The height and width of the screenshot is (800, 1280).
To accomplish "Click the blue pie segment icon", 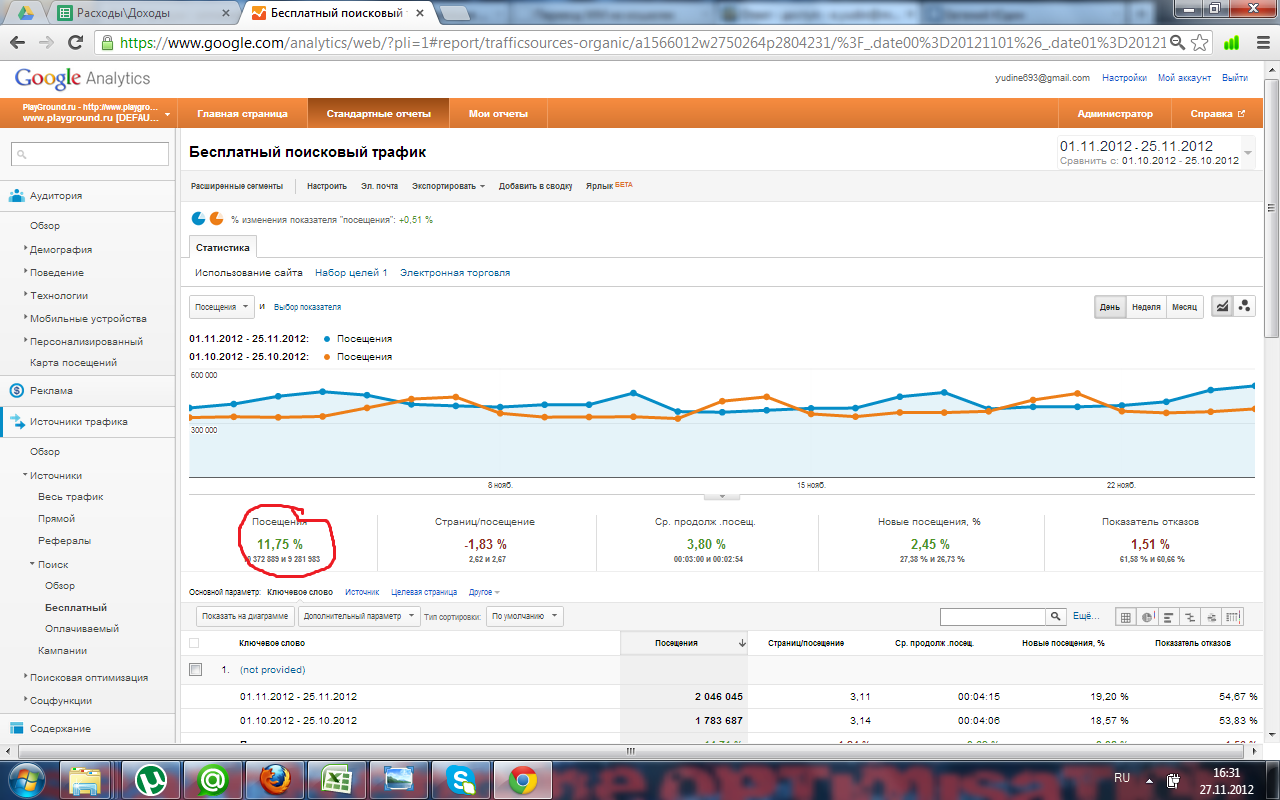I will (x=198, y=218).
